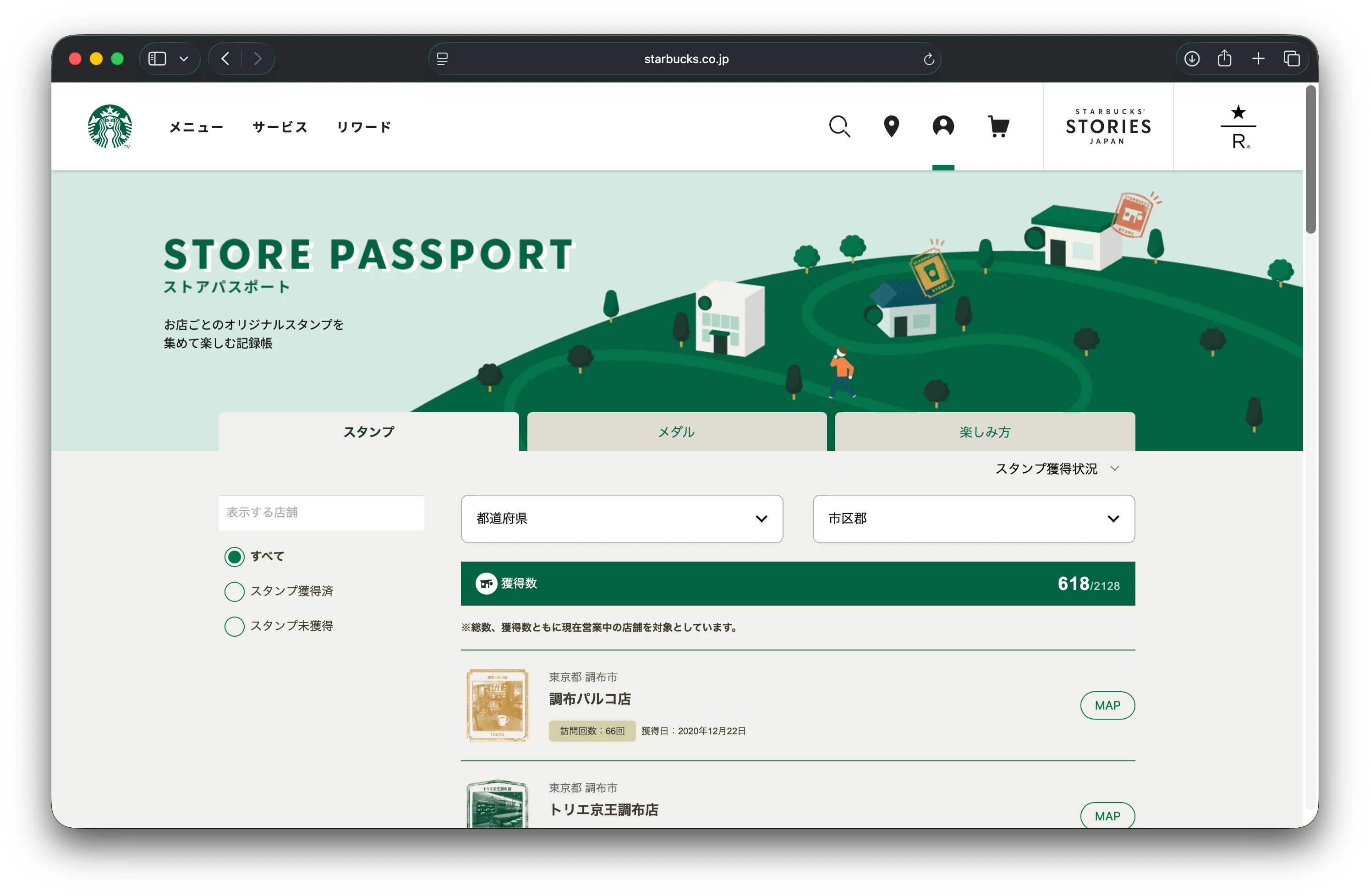This screenshot has height=896, width=1370.
Task: Expand スタンプ獲得状況 section
Action: coord(1058,469)
